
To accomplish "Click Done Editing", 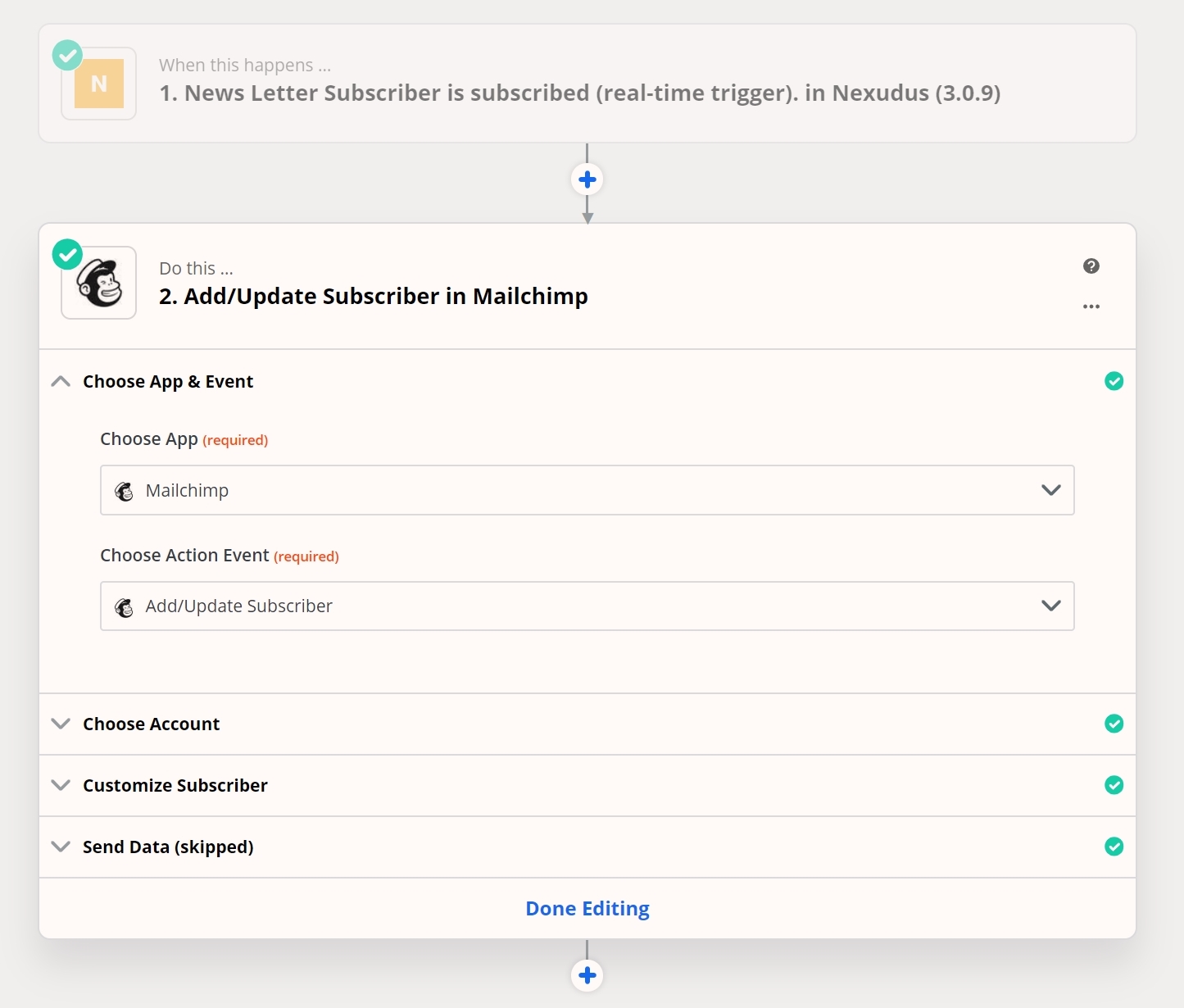I will [587, 908].
